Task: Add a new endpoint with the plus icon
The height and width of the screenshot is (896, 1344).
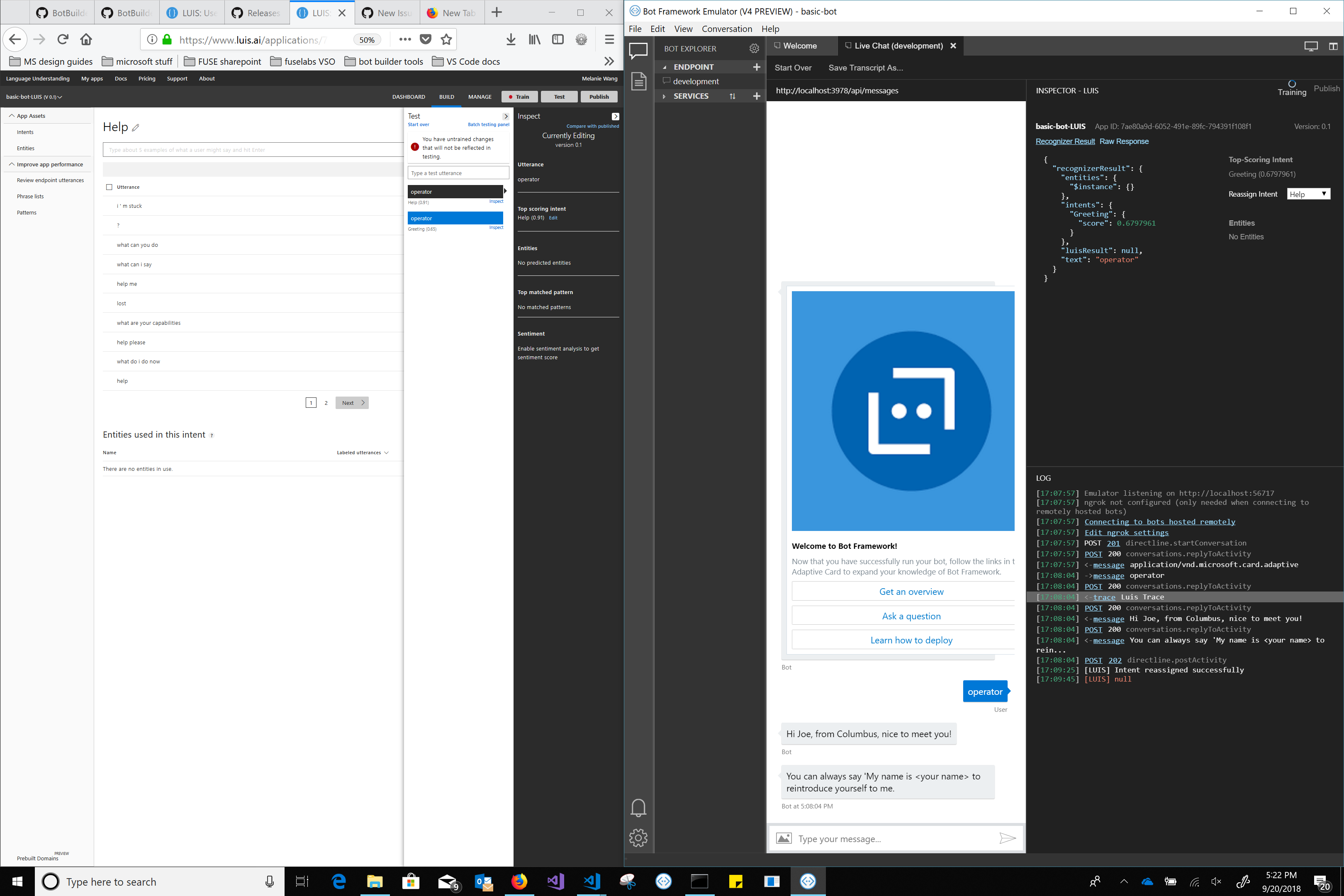Action: tap(757, 67)
